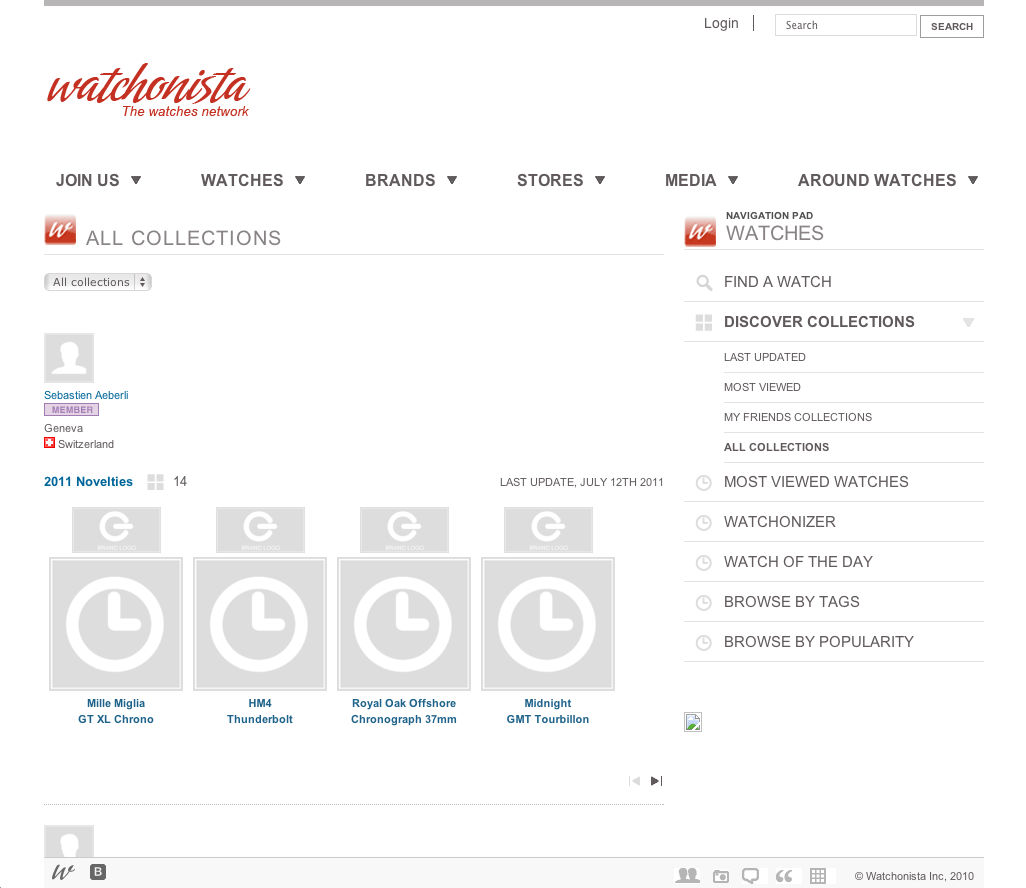Click the clock icon beside Watchonizer
Screen dimensions: 1026x888
pyautogui.click(x=703, y=523)
